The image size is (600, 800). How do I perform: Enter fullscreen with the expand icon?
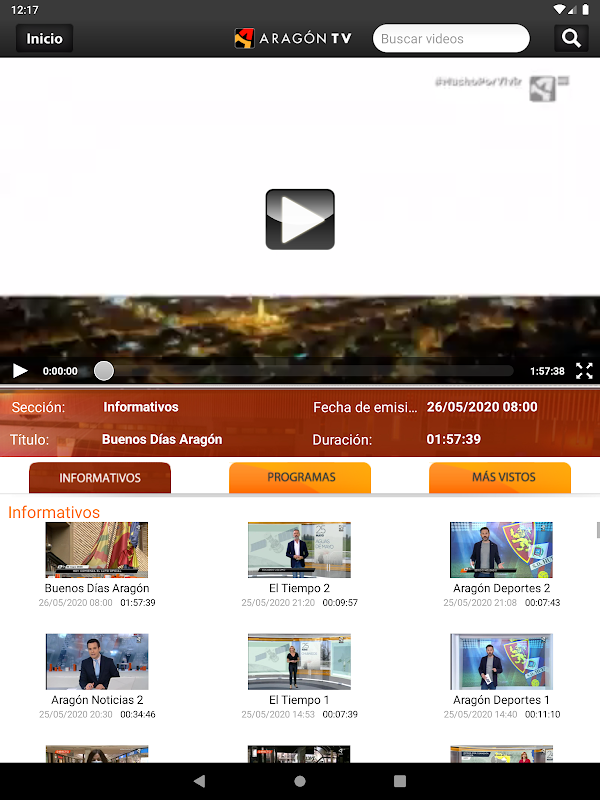pos(584,371)
